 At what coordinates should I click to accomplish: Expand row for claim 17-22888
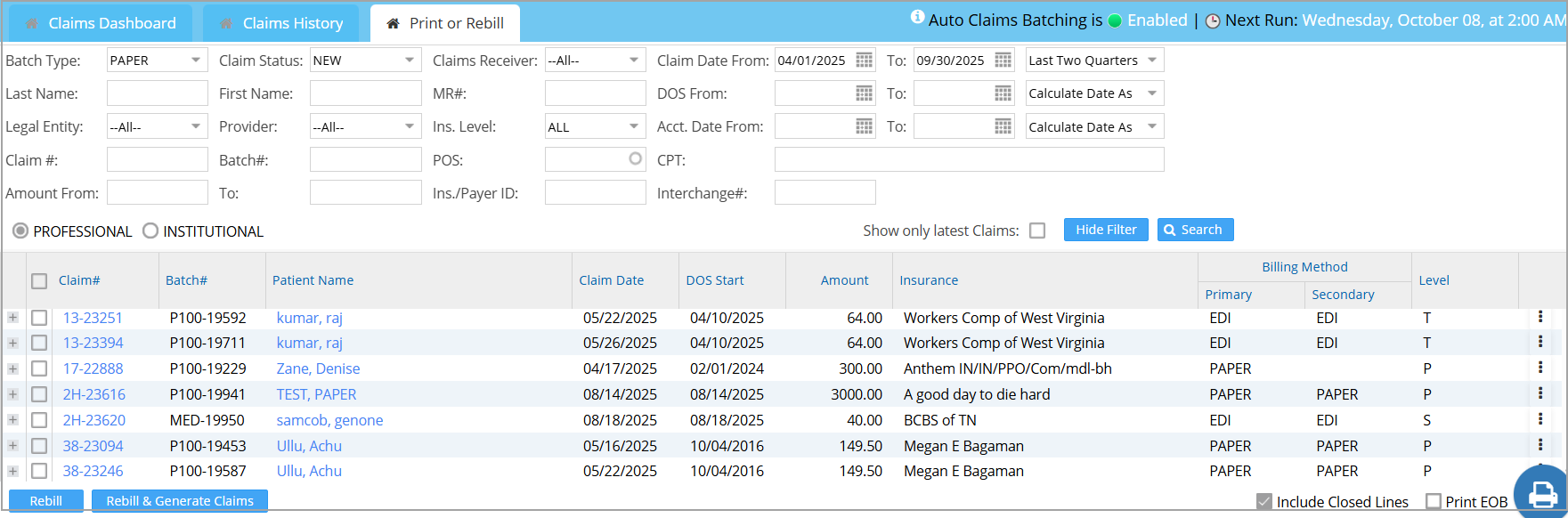pyautogui.click(x=12, y=368)
